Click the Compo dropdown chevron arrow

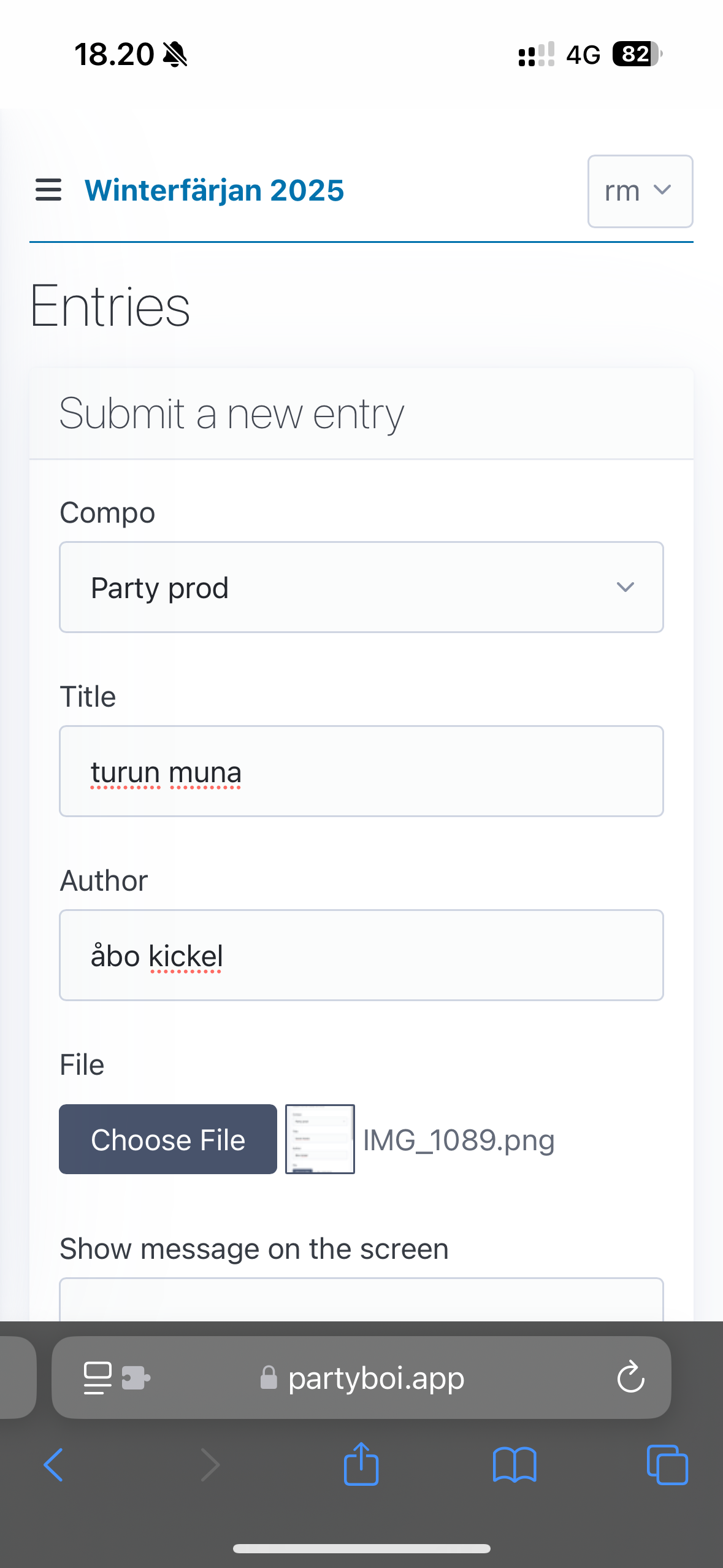pyautogui.click(x=625, y=587)
